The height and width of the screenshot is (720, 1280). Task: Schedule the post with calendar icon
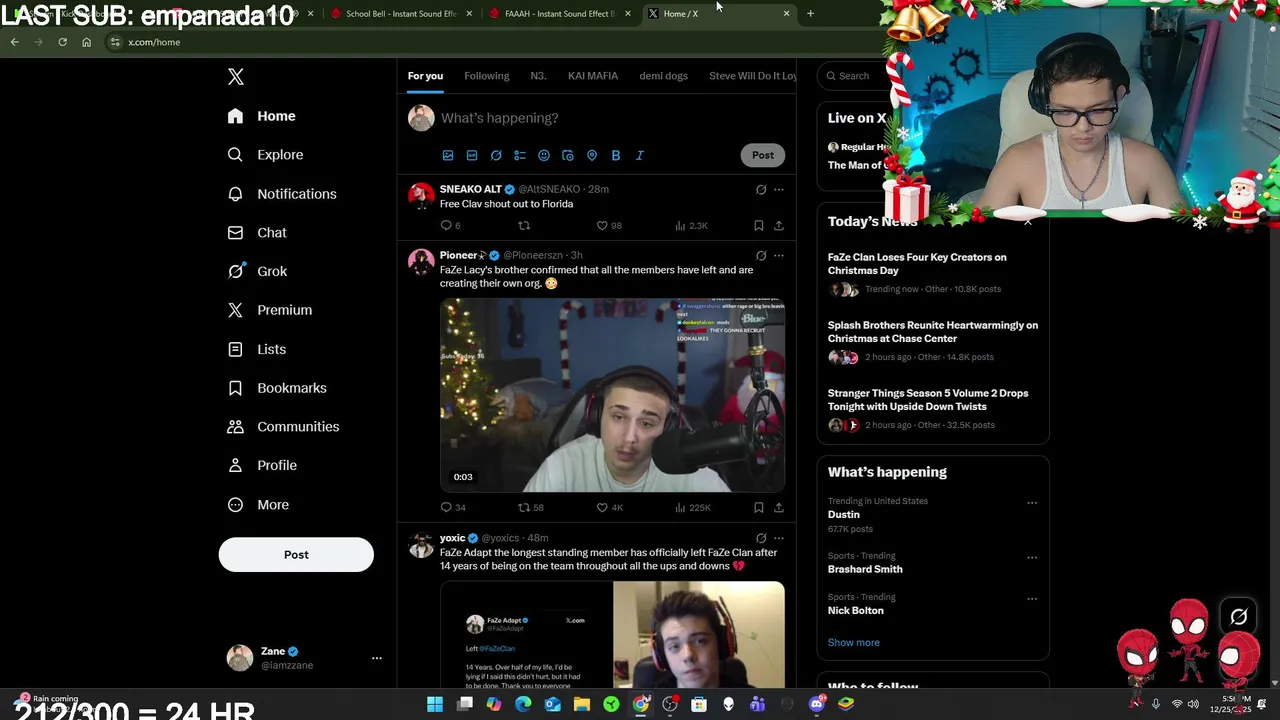tap(568, 155)
